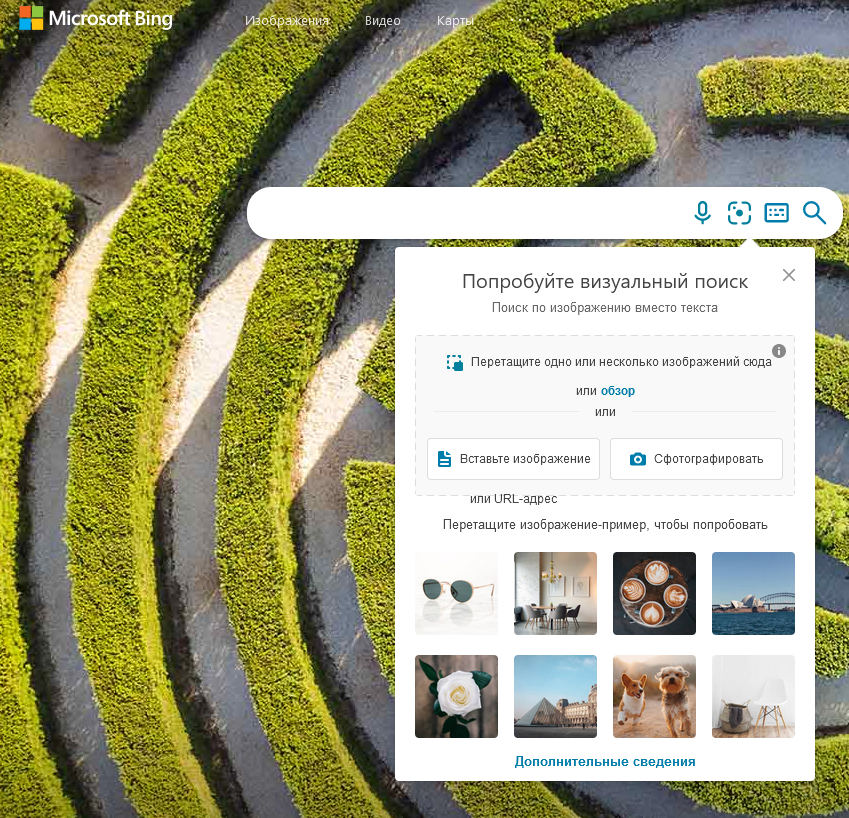Open the Изображения tab
This screenshot has height=818, width=849.
287,21
